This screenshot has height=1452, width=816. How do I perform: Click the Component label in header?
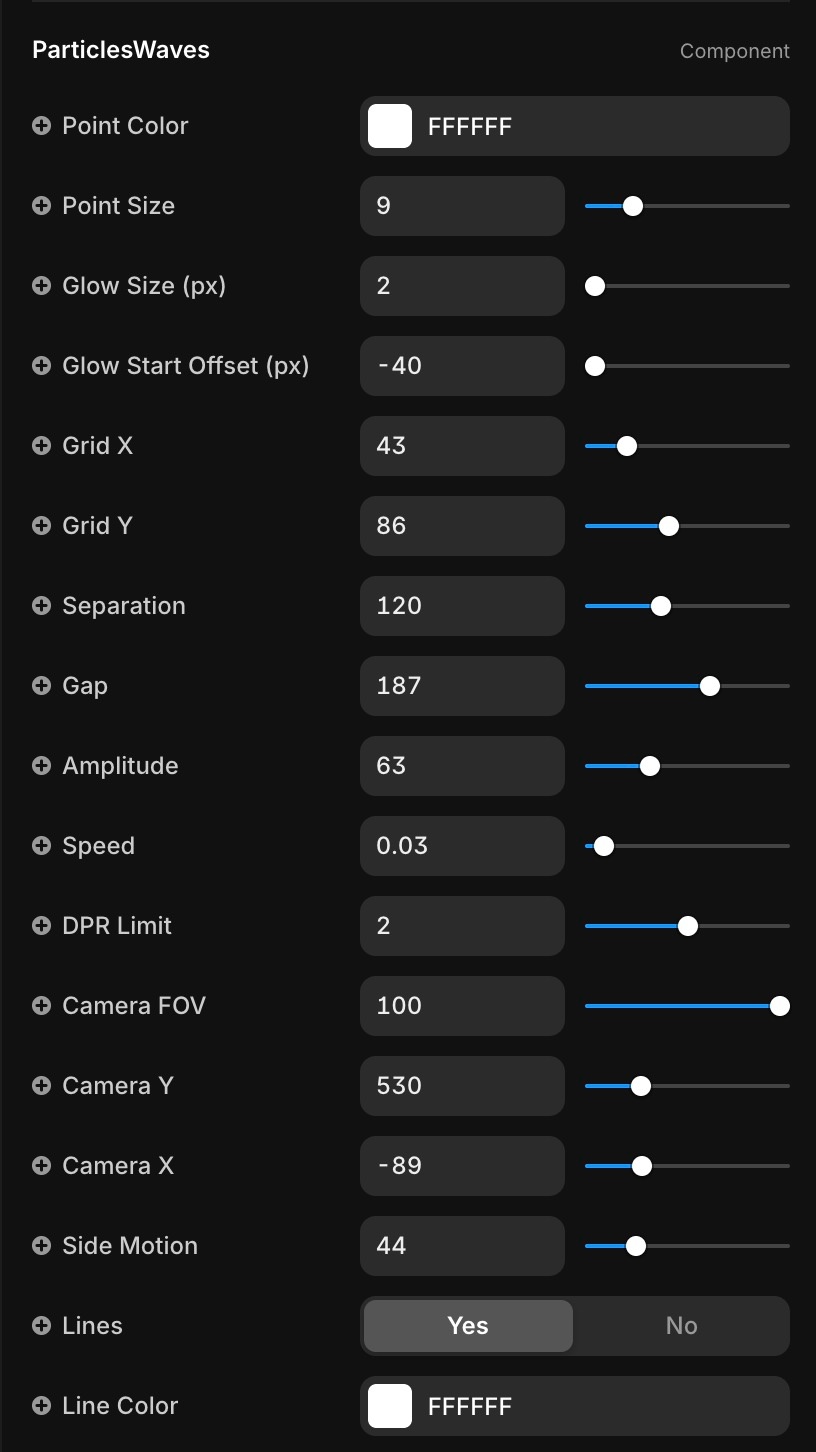pos(734,51)
